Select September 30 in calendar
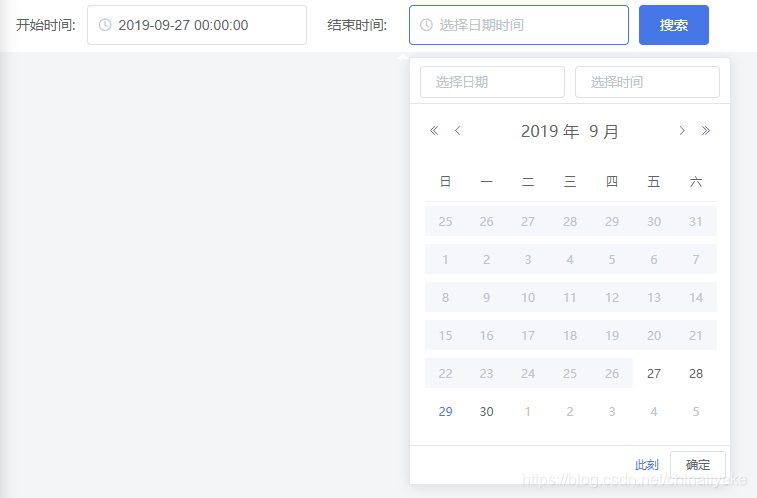The image size is (757, 498). [486, 412]
